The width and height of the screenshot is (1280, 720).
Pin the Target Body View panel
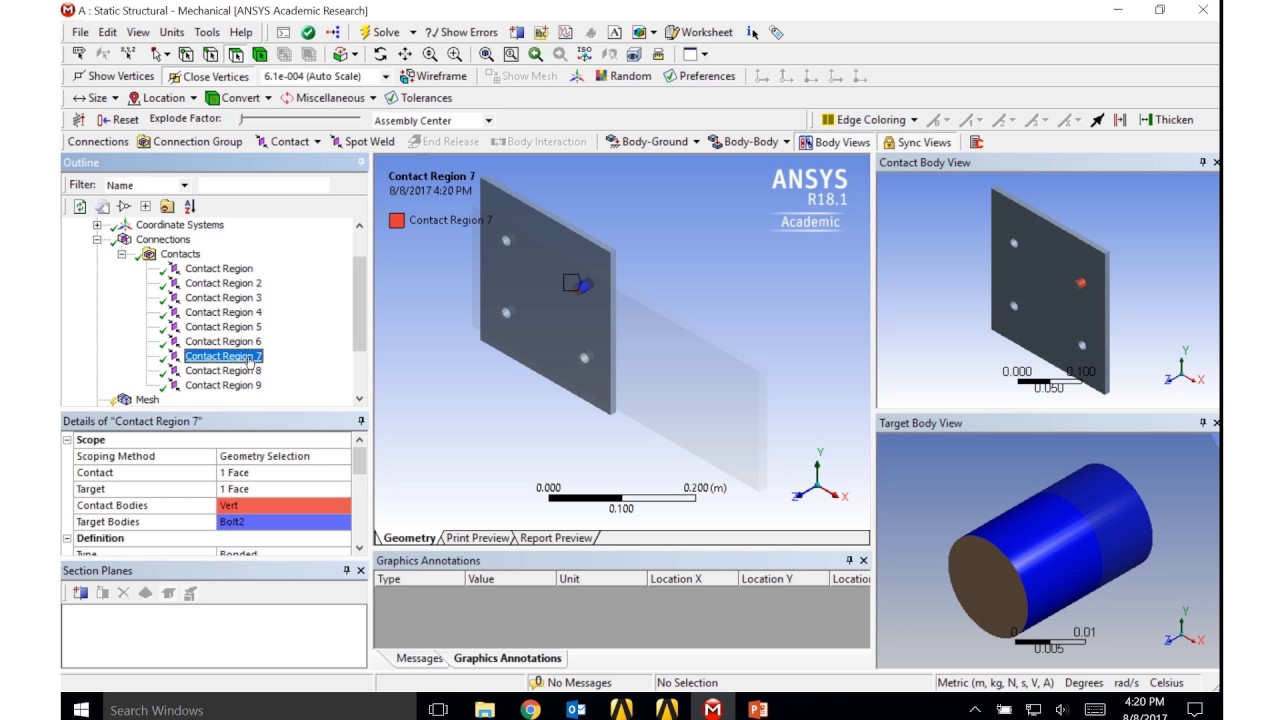coord(1203,423)
